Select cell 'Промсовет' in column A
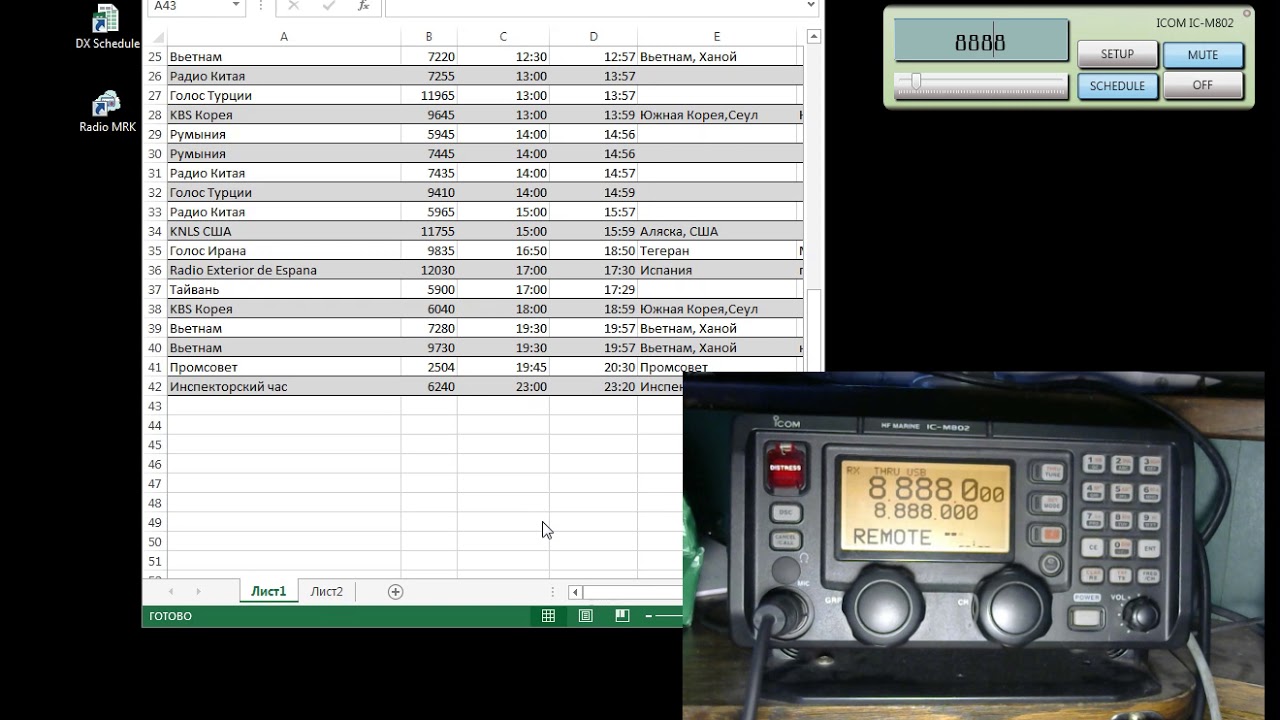The image size is (1280, 720). (x=284, y=367)
